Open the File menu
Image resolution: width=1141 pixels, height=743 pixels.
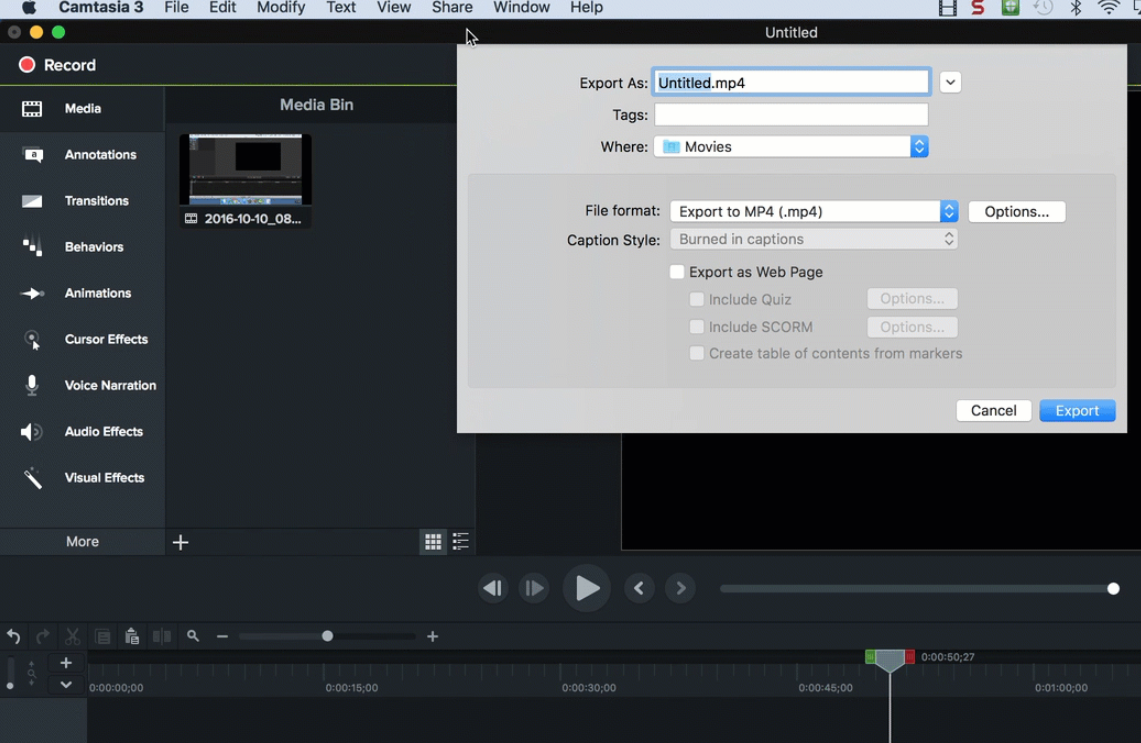click(x=176, y=8)
